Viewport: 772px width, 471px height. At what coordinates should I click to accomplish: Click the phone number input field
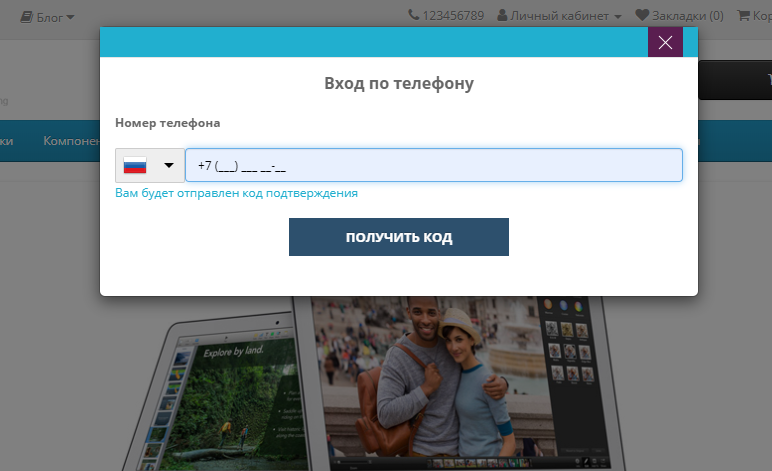(434, 165)
